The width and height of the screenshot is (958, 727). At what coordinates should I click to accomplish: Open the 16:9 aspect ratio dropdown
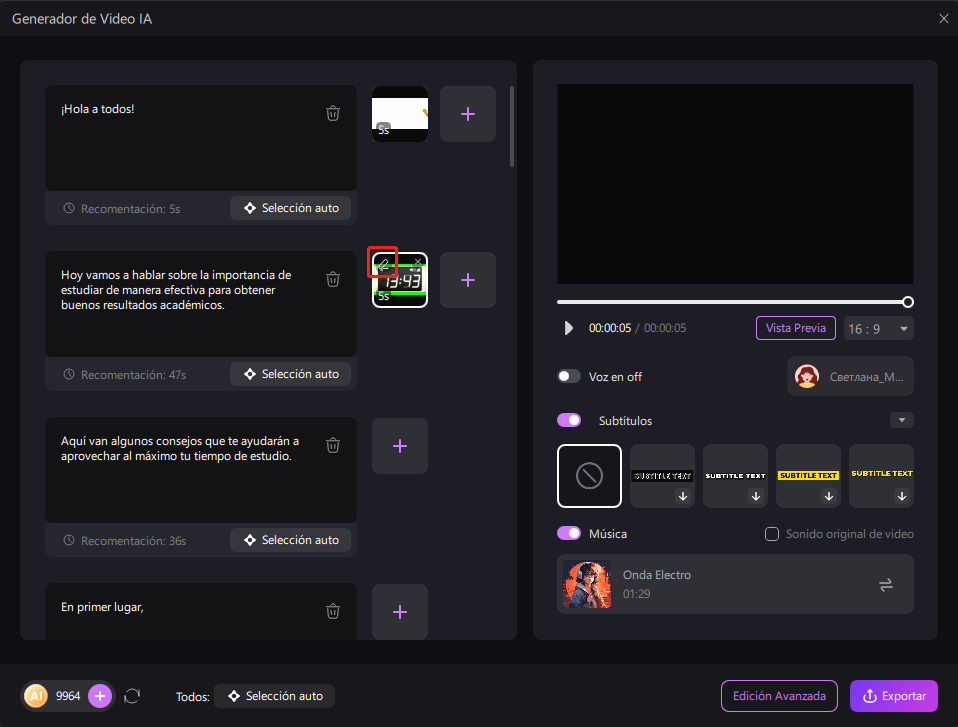tap(878, 328)
